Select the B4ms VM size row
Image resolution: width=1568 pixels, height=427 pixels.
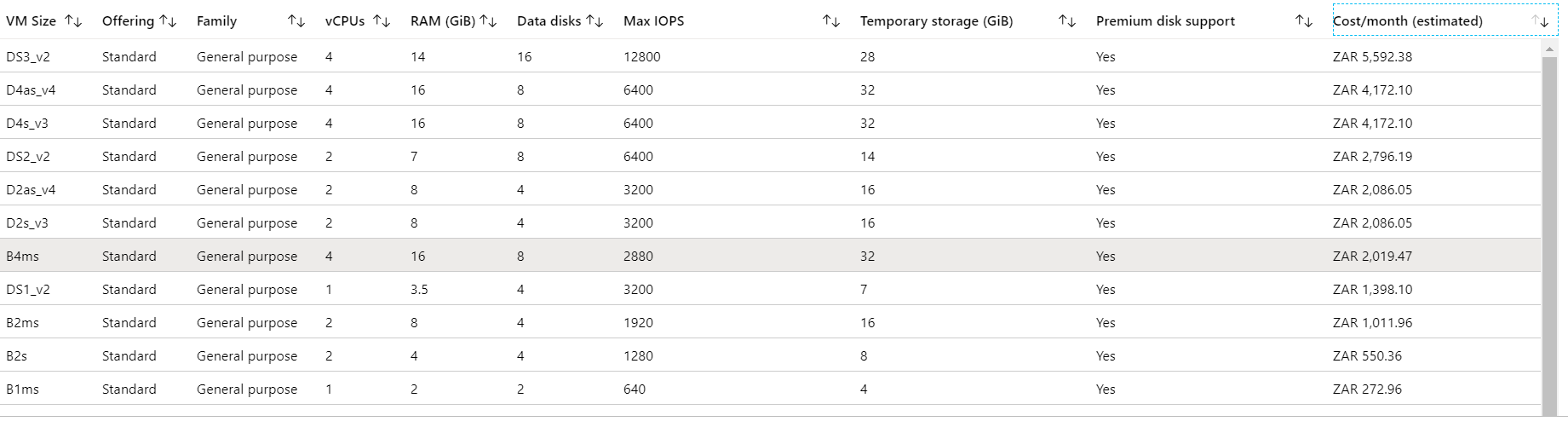point(23,256)
